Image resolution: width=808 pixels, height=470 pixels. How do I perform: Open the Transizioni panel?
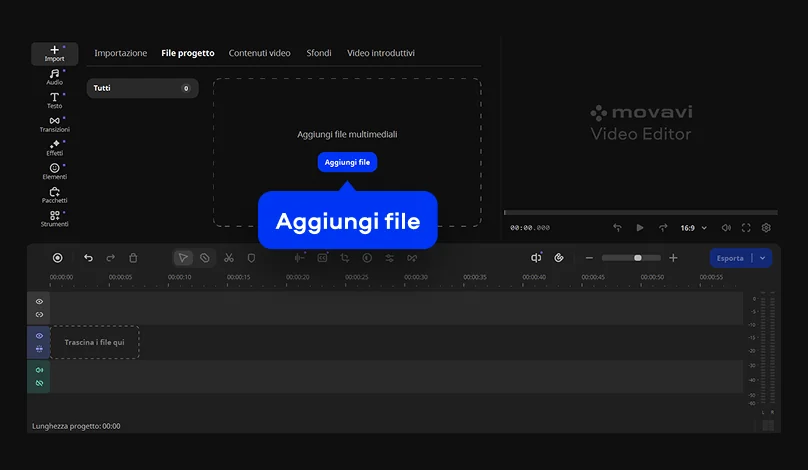pyautogui.click(x=54, y=124)
